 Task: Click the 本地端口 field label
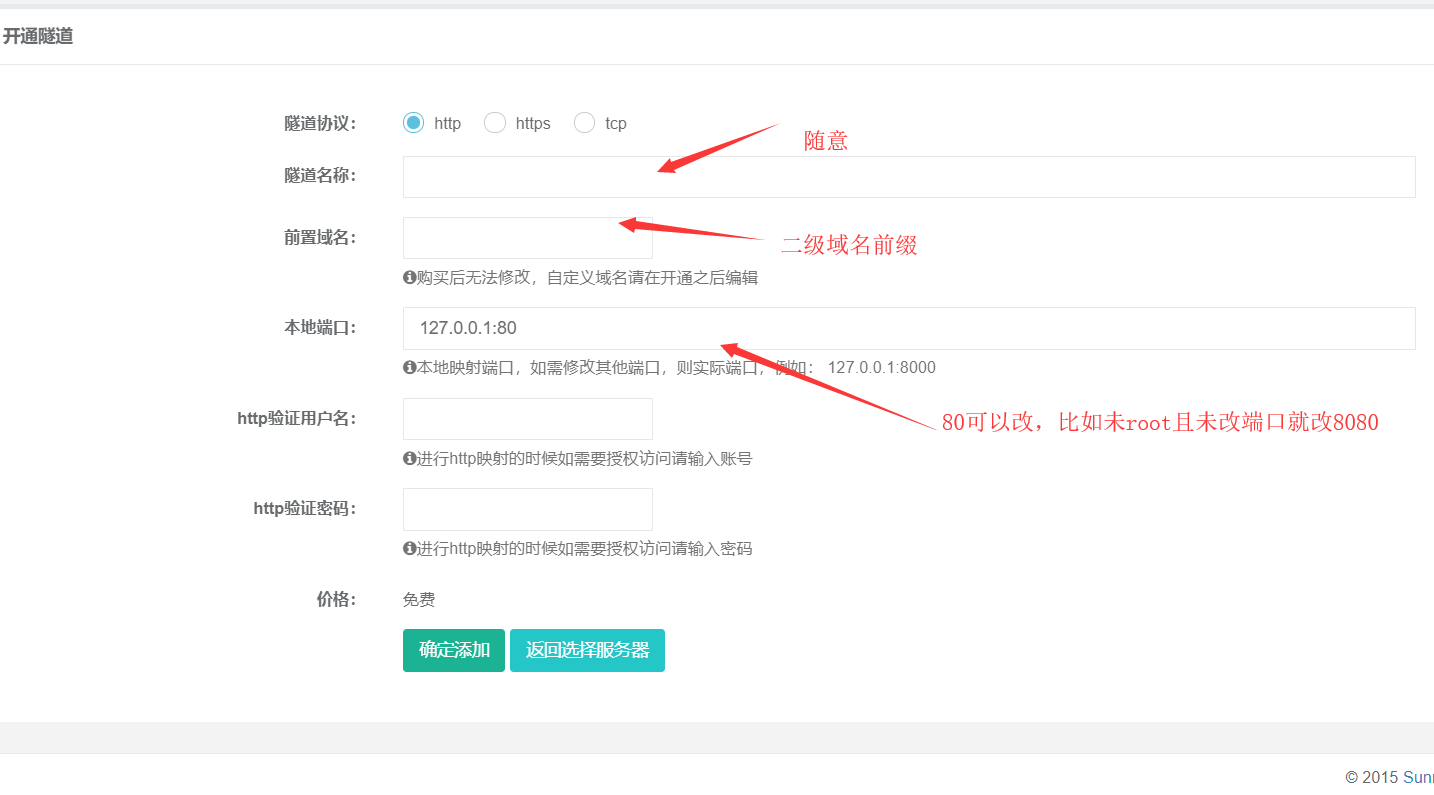[x=320, y=327]
